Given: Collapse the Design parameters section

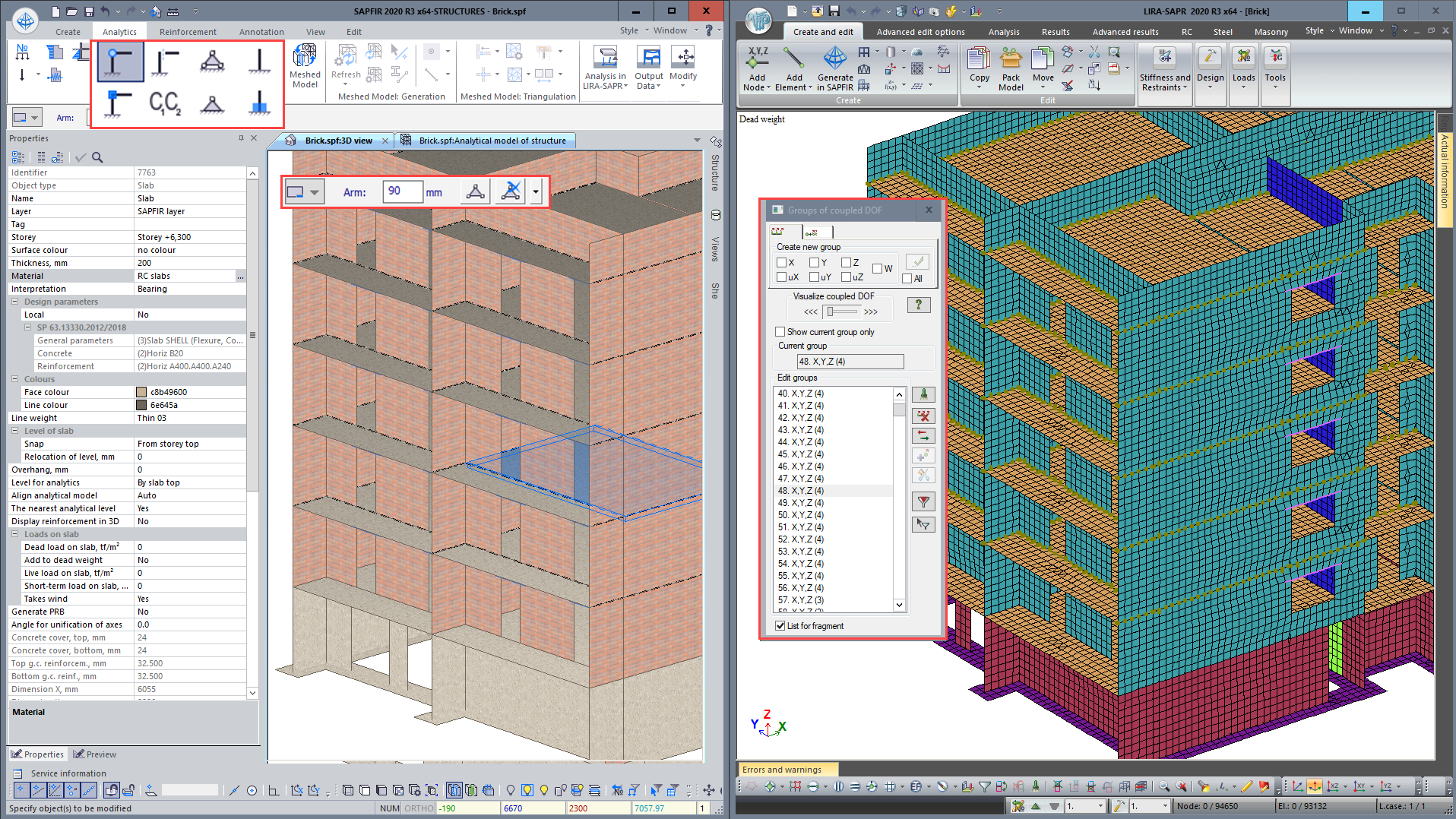Looking at the screenshot, I should point(15,302).
